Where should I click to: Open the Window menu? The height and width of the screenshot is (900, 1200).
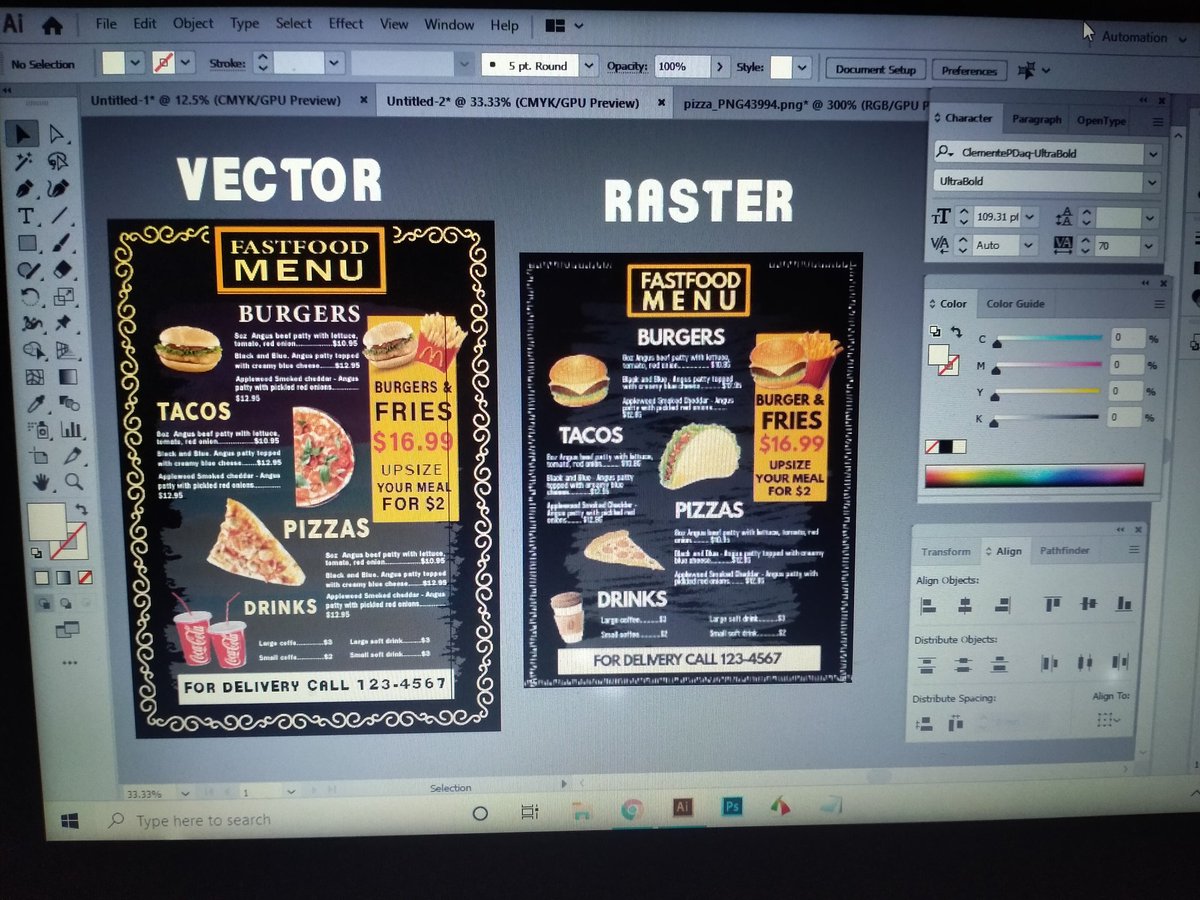(449, 24)
